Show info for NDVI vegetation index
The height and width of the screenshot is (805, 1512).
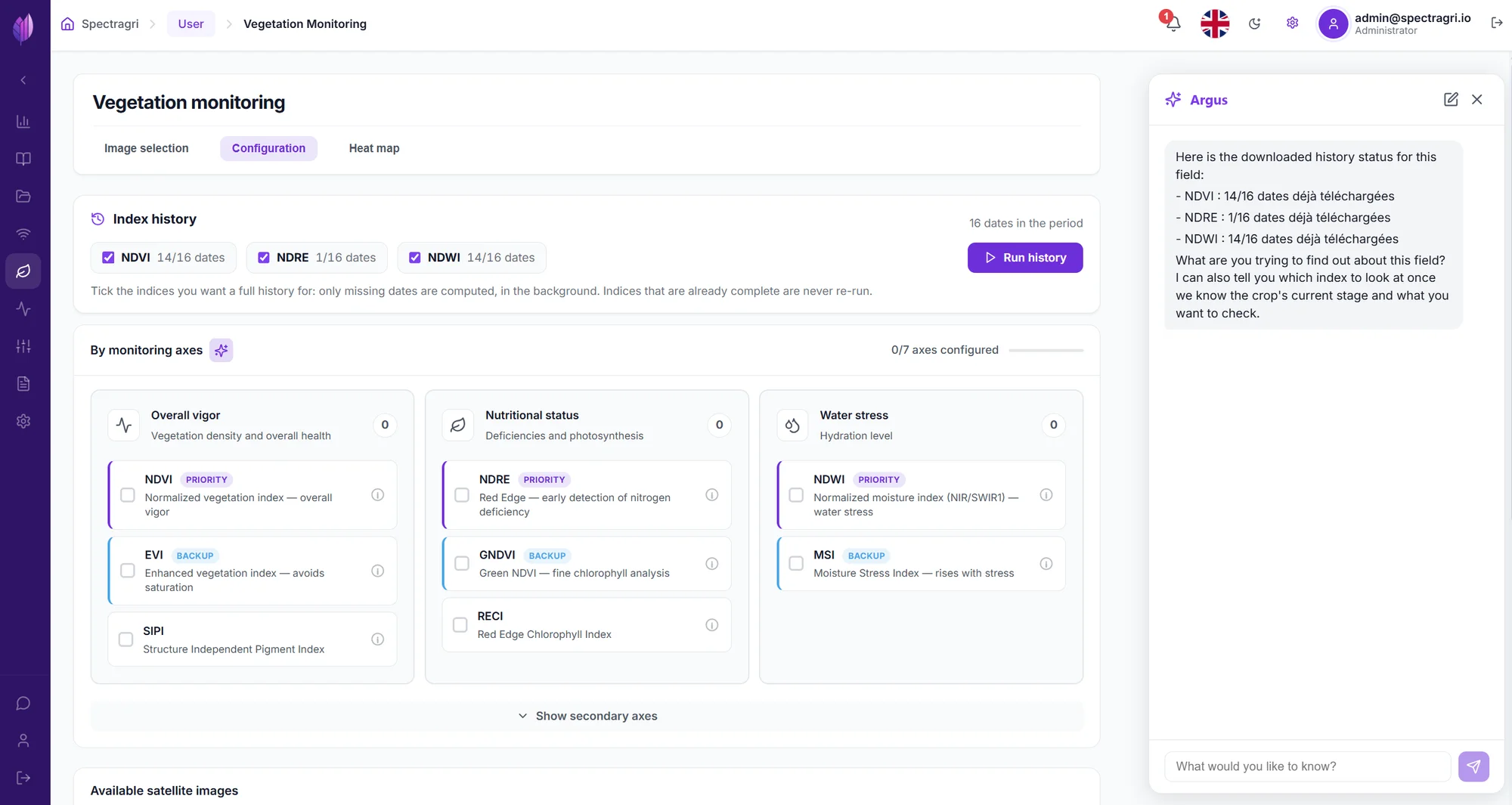[378, 495]
